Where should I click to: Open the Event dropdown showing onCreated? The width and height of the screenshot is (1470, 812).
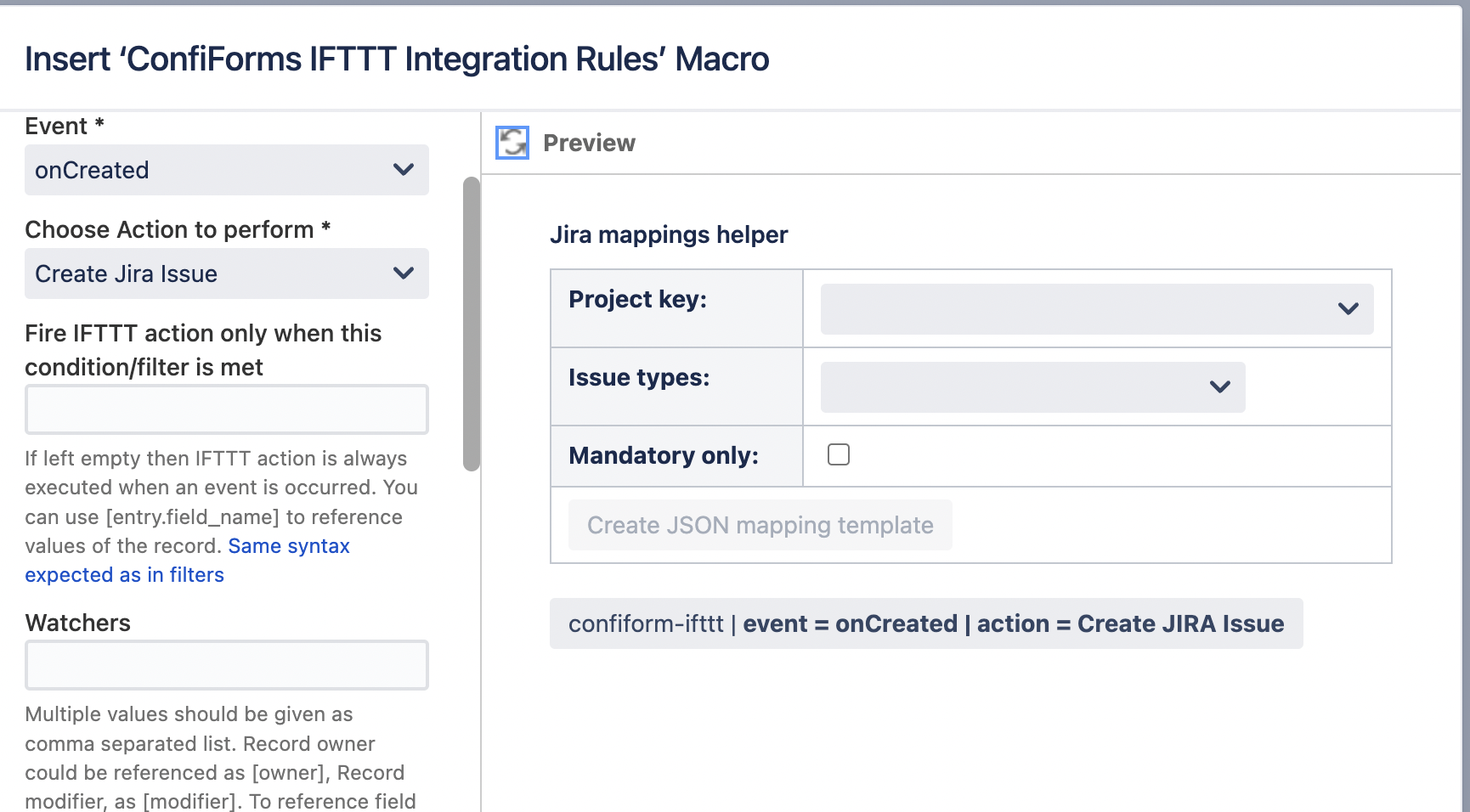[226, 170]
